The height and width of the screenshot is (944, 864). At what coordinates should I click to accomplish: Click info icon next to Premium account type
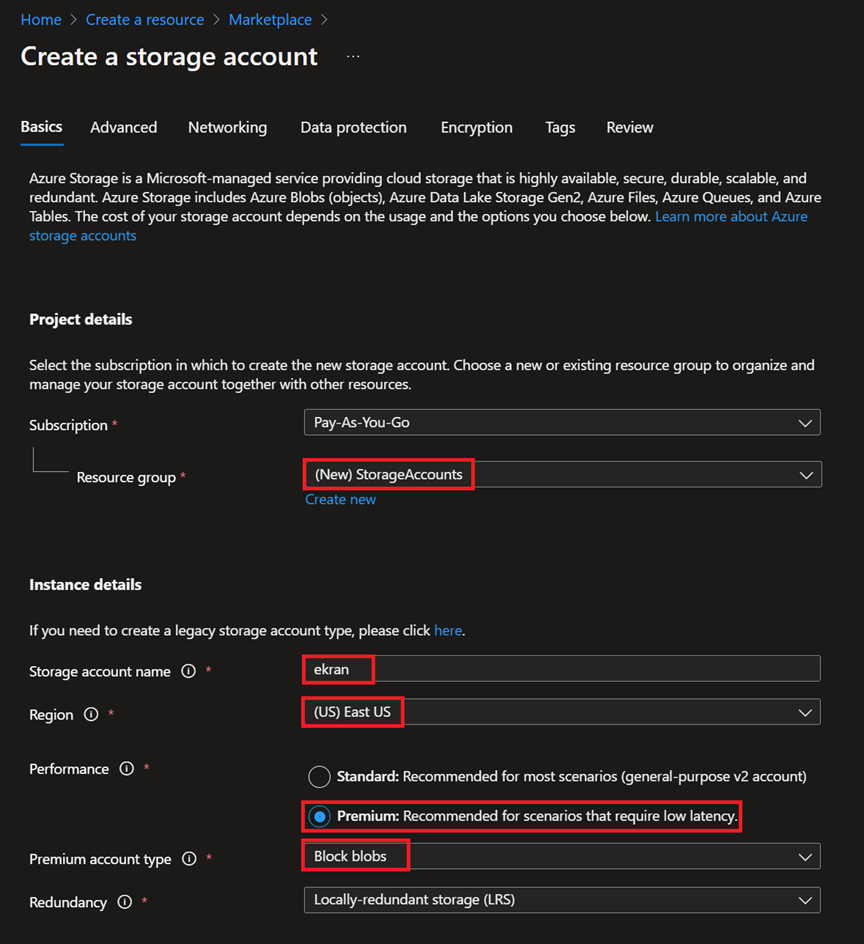pos(189,859)
